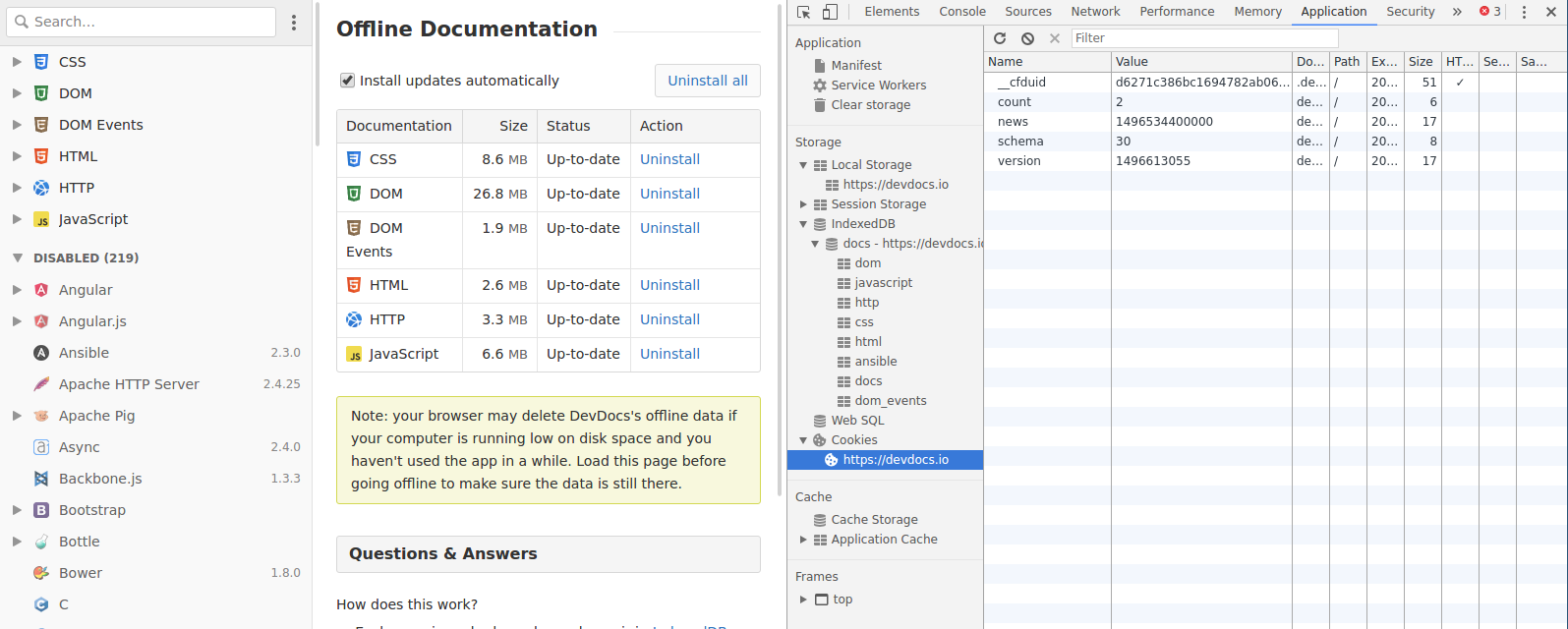
Task: Click the DOM icon in sidebar
Action: pos(41,93)
